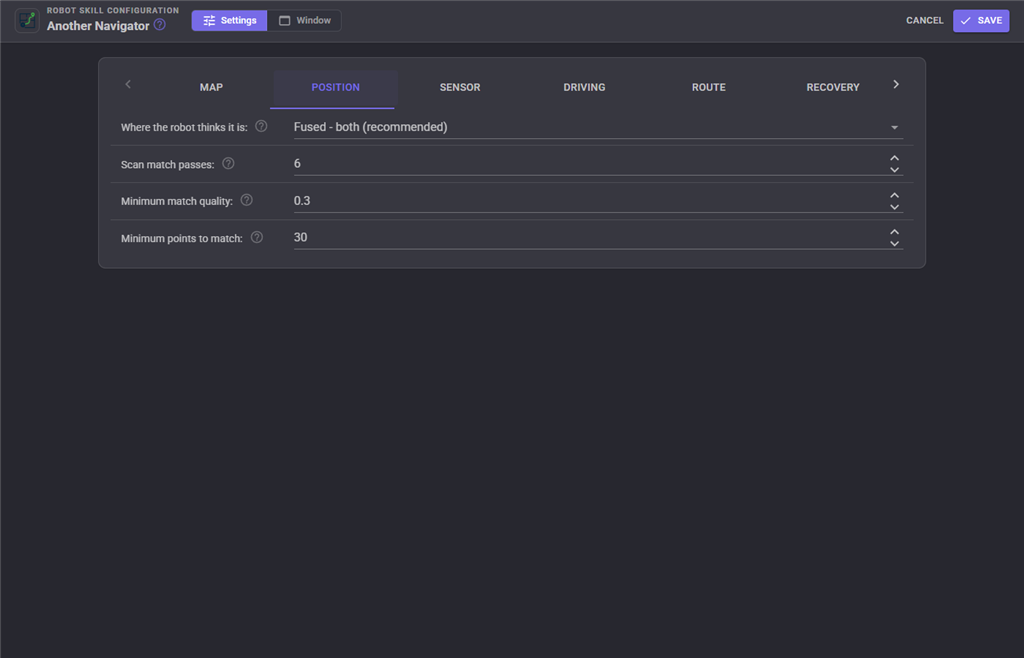Open the RECOVERY tab
1024x658 pixels.
pyautogui.click(x=833, y=87)
